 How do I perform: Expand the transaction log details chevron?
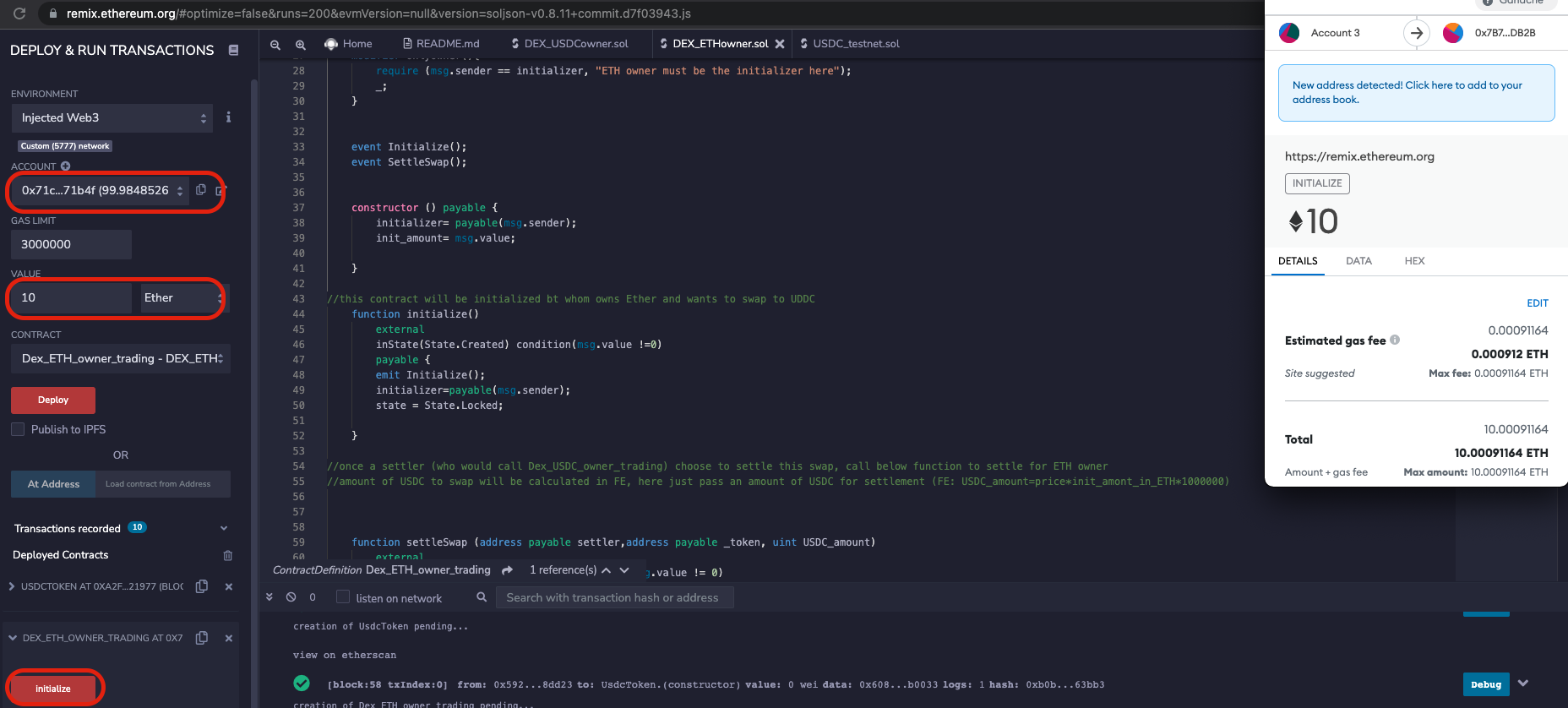(x=1523, y=683)
